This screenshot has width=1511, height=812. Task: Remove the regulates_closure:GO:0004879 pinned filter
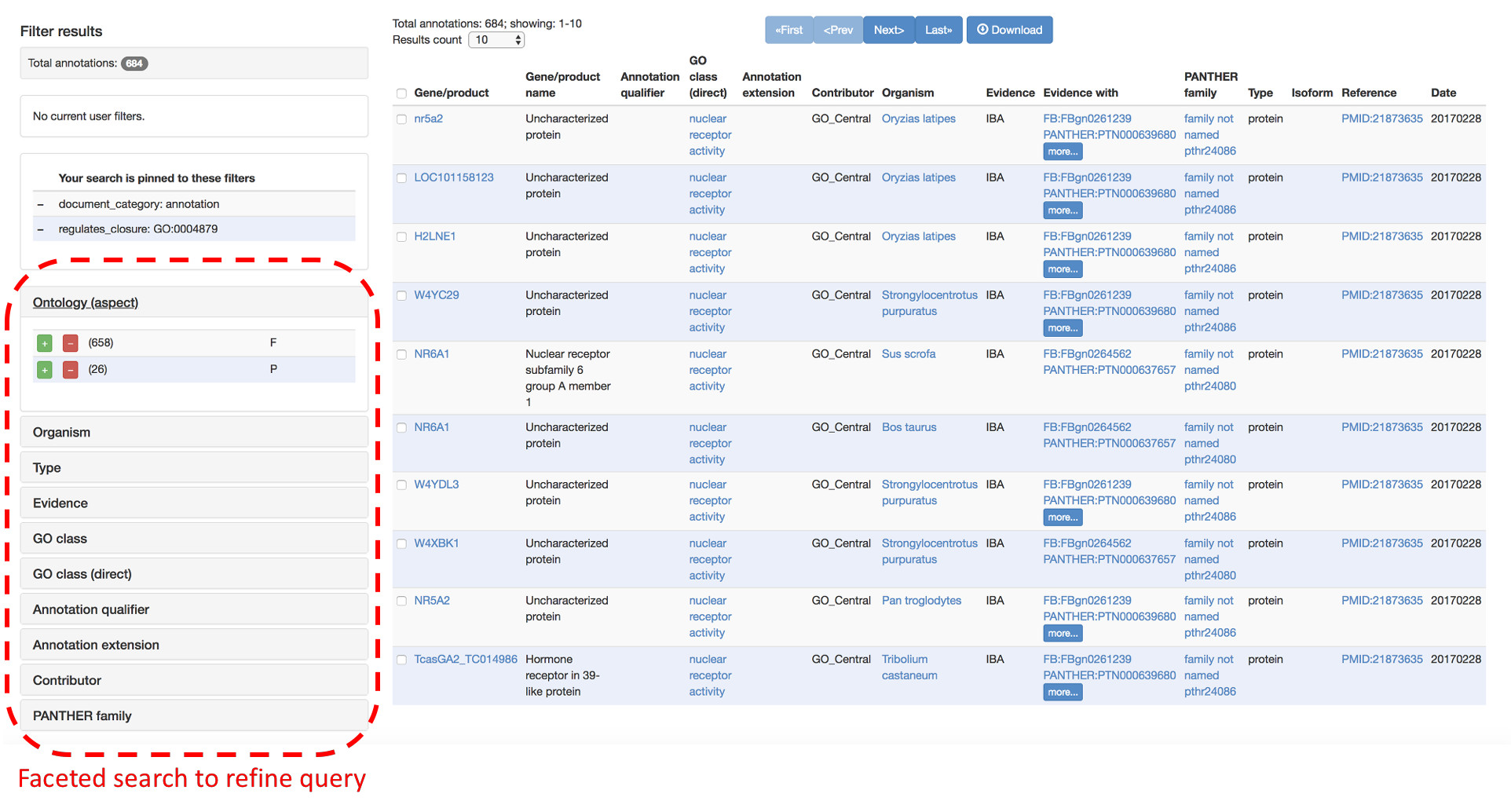coord(41,229)
